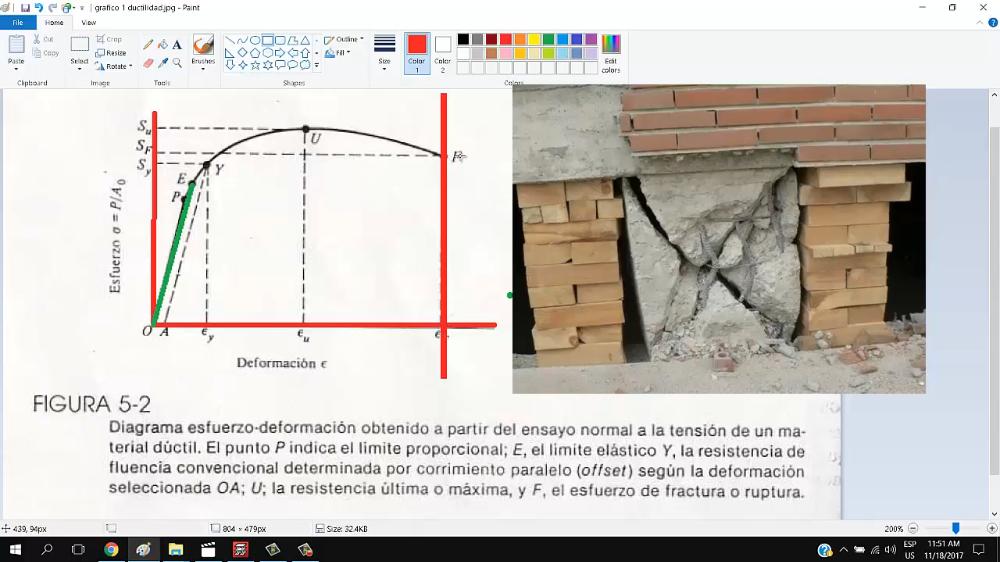Open the Rotate dropdown menu

tap(114, 66)
